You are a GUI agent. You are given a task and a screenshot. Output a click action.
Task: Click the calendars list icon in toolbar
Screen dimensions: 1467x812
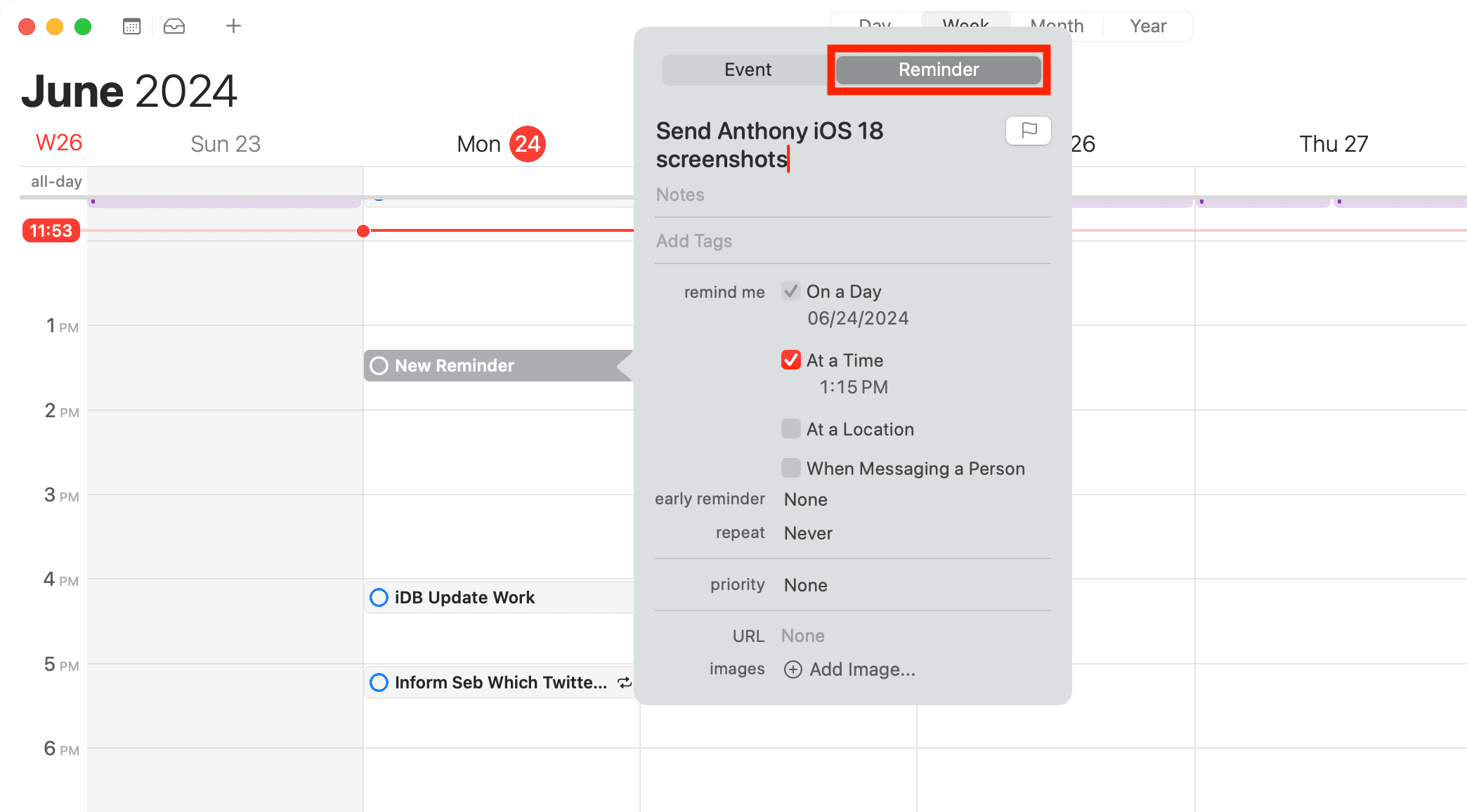[x=131, y=27]
